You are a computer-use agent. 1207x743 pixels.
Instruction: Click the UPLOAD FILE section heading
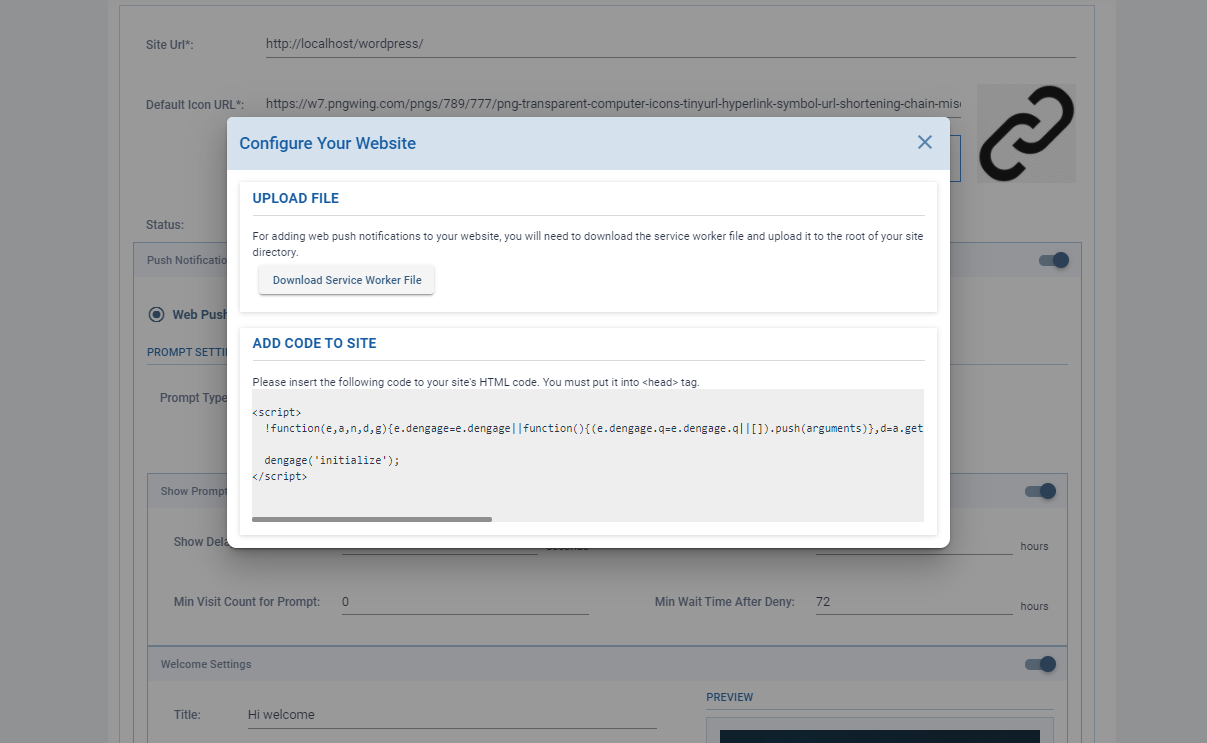click(296, 198)
